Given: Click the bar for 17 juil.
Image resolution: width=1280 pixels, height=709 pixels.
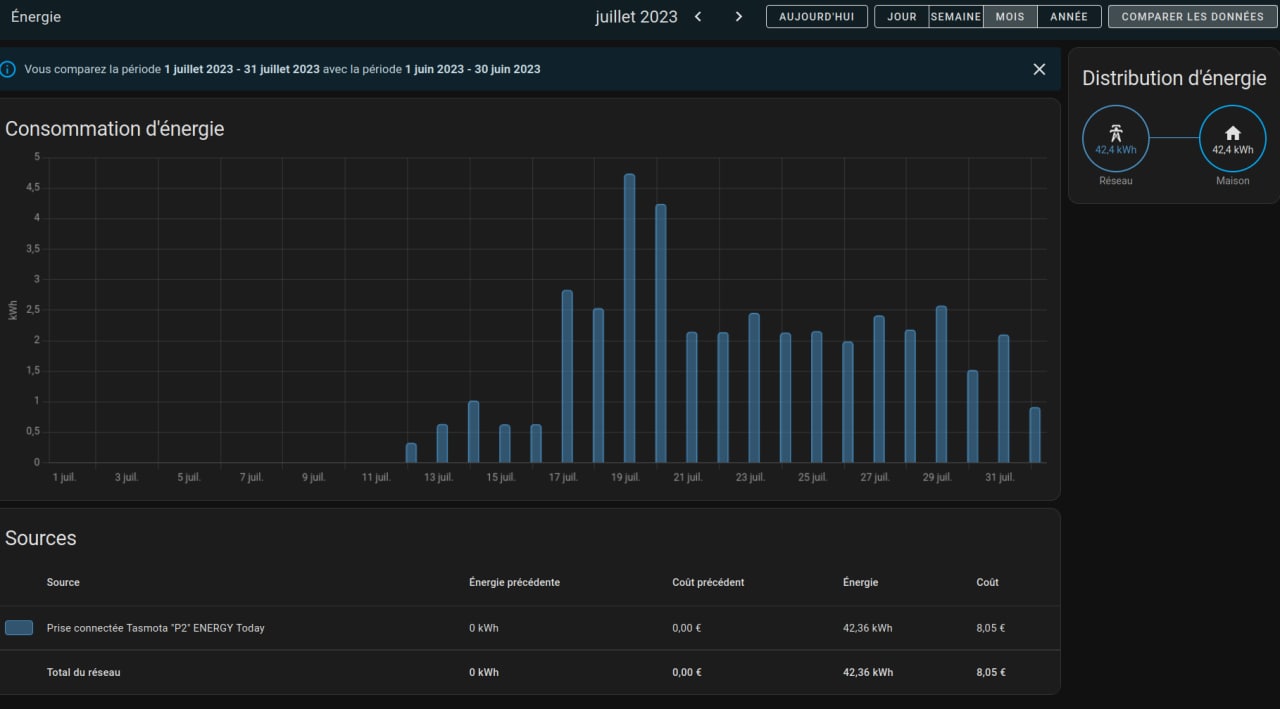Looking at the screenshot, I should click(567, 376).
